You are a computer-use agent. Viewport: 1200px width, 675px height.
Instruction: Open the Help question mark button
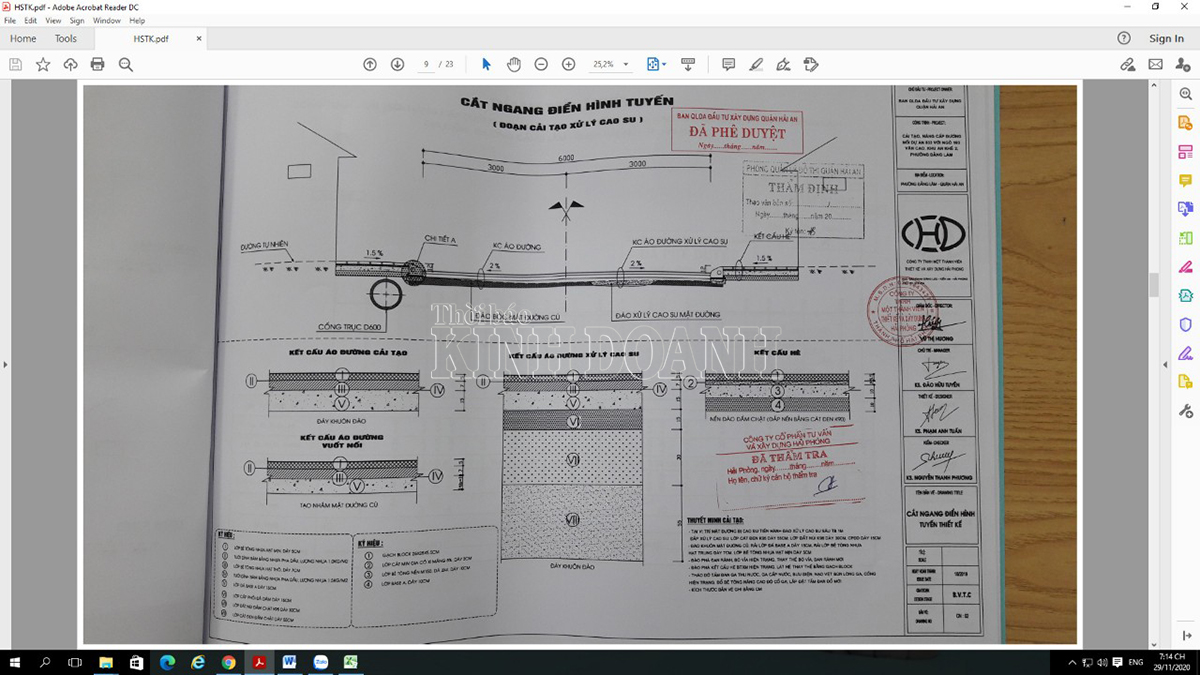tap(1123, 39)
